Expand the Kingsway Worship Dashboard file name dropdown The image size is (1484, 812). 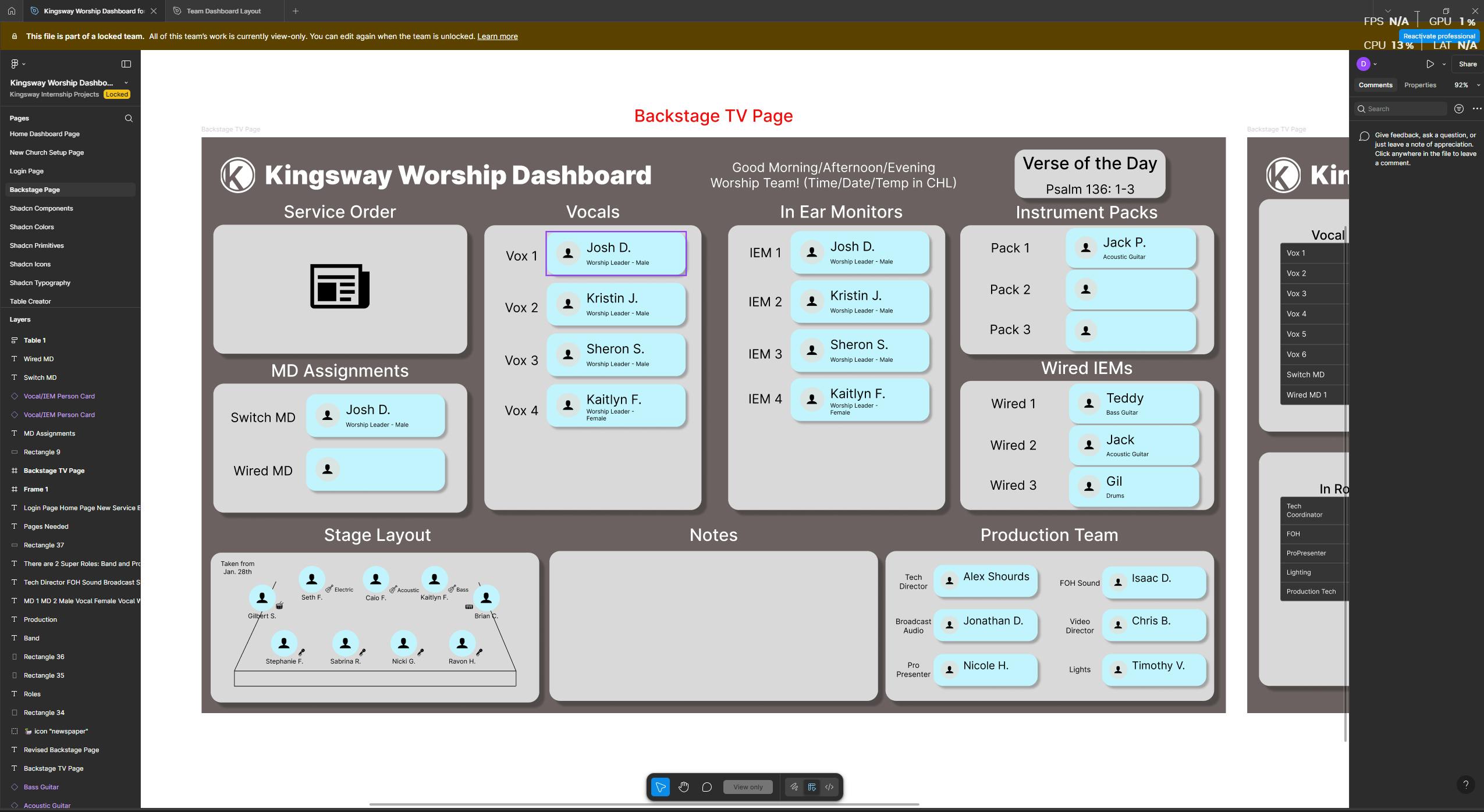[x=126, y=83]
